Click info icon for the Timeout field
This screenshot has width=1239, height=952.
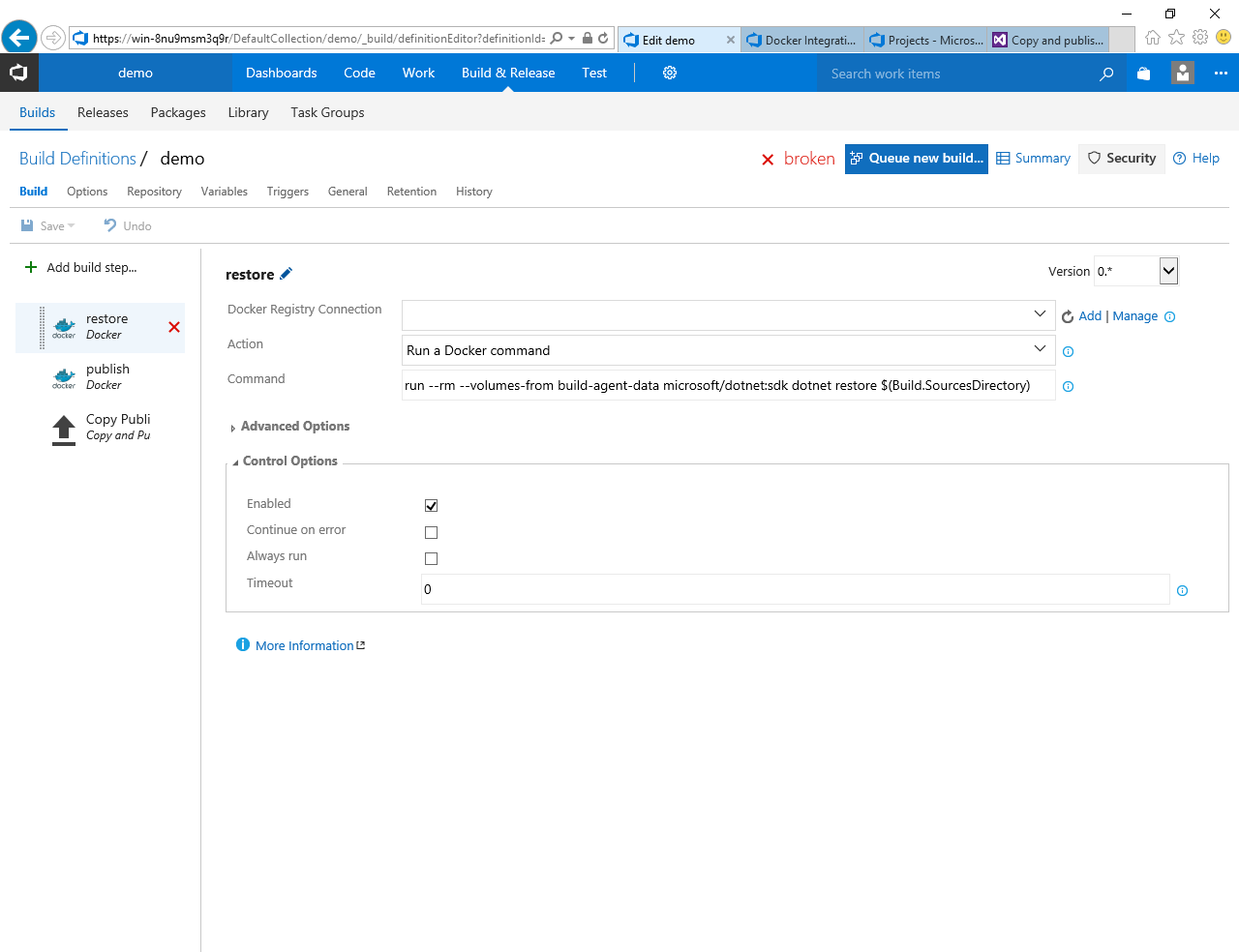(1182, 591)
